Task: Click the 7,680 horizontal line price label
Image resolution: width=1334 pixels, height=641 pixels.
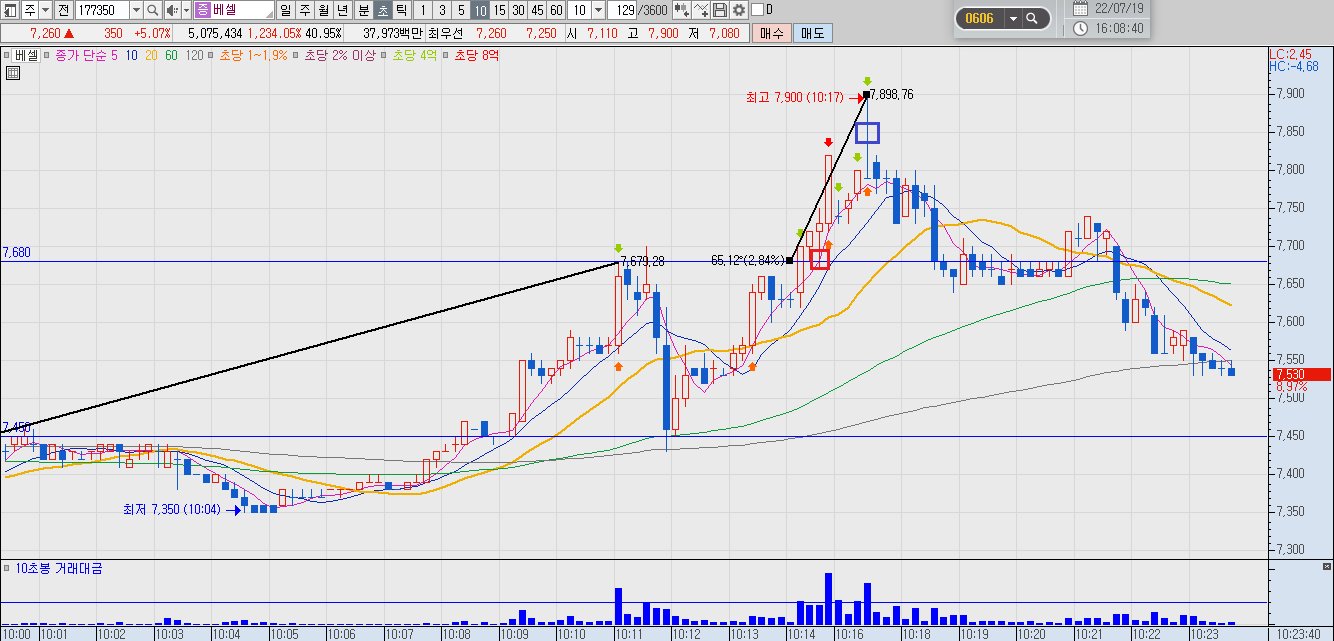Action: coord(16,253)
